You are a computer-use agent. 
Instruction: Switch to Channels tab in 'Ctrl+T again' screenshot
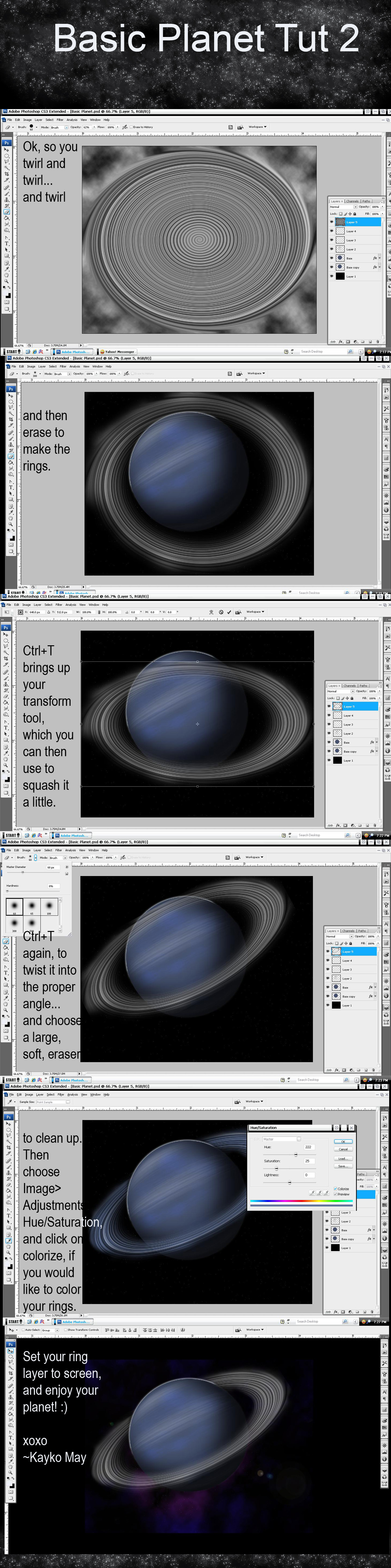click(x=348, y=931)
